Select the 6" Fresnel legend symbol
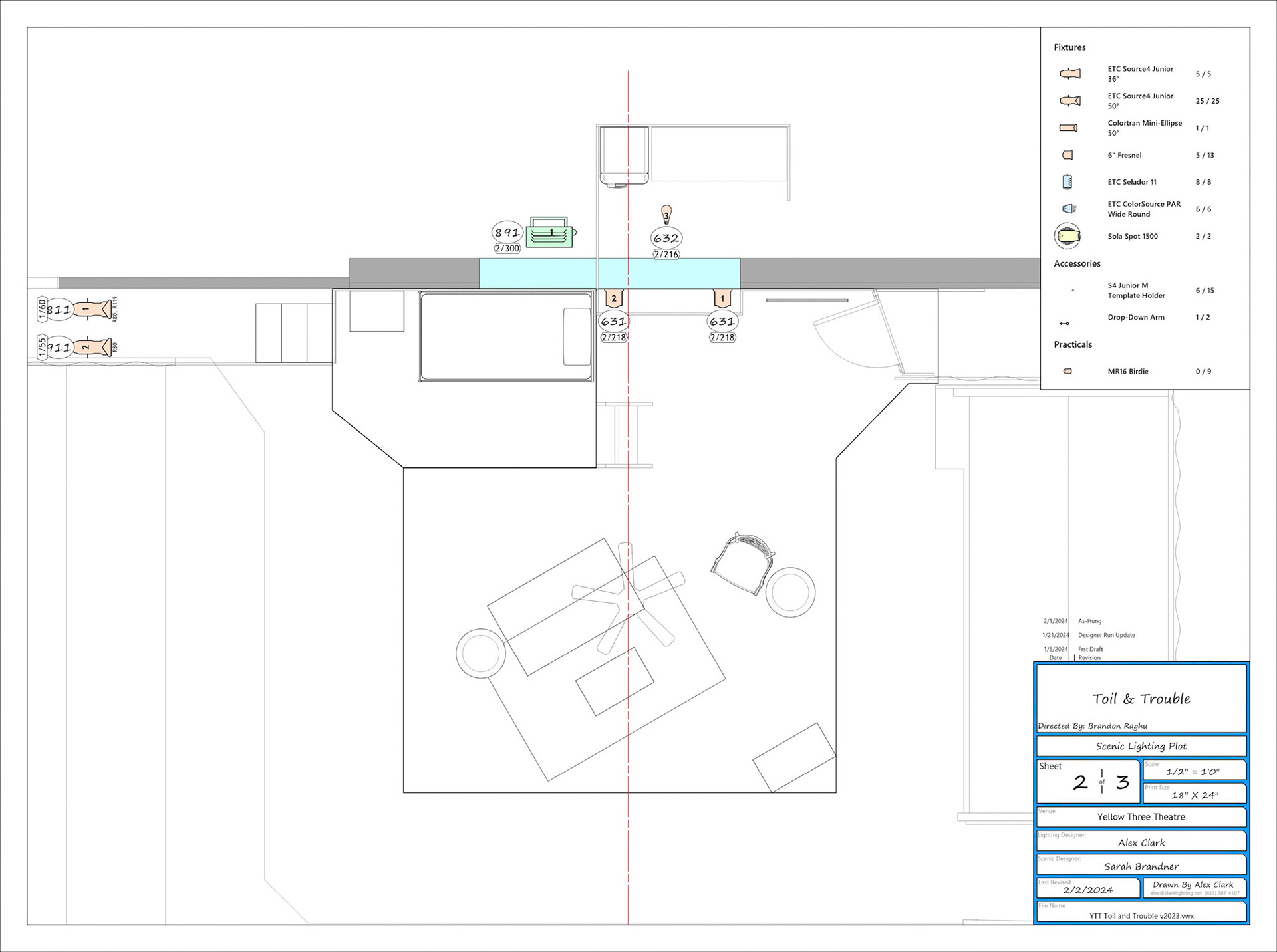Screen dimensions: 1277x952 pos(1067,155)
